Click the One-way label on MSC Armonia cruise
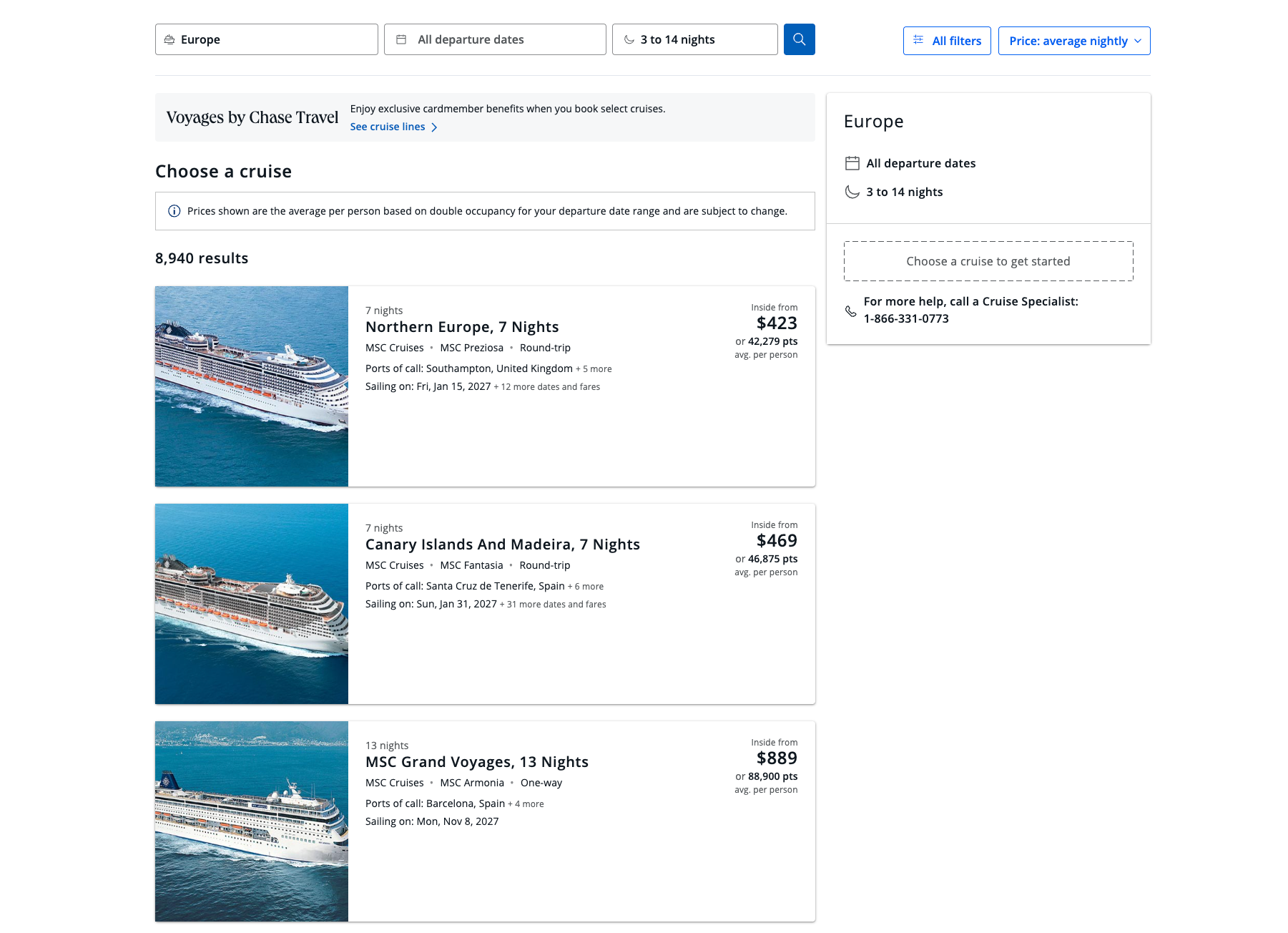The width and height of the screenshot is (1288, 933). pyautogui.click(x=541, y=783)
